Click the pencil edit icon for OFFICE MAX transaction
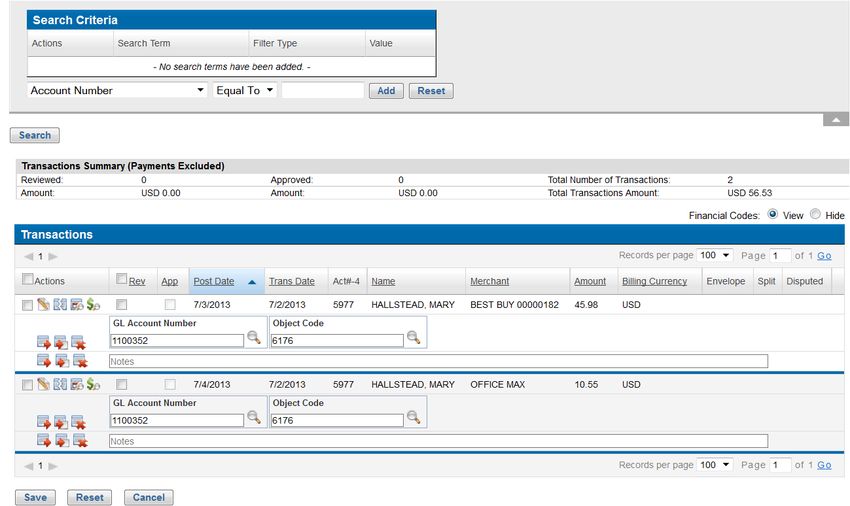Viewport: 850px width, 506px height. click(x=43, y=384)
